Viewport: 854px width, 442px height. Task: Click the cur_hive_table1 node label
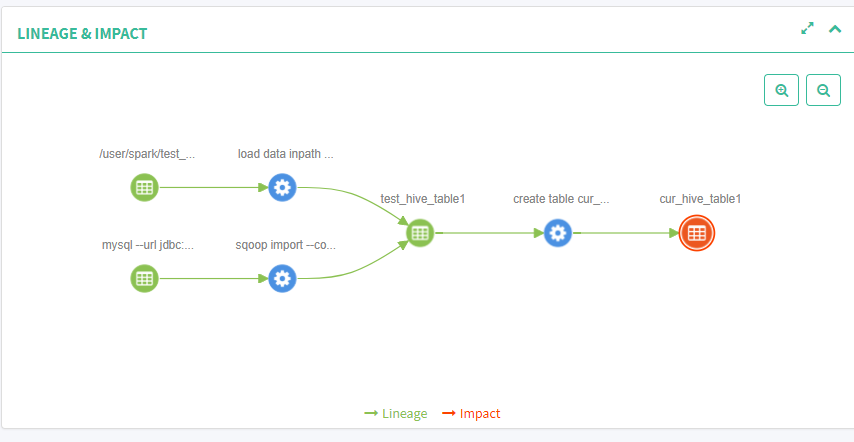pos(700,199)
